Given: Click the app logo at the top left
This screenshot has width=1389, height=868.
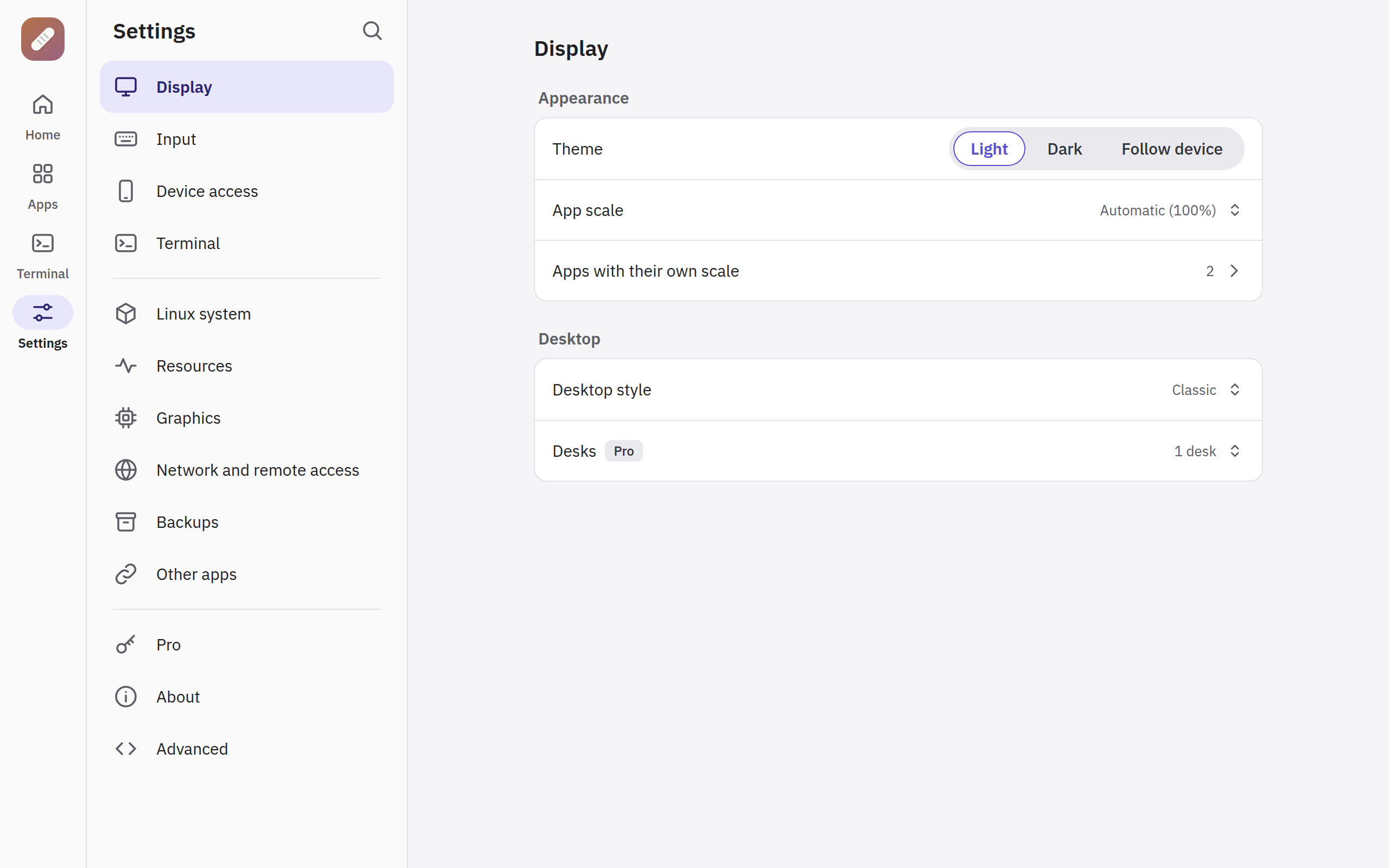Looking at the screenshot, I should pos(42,39).
